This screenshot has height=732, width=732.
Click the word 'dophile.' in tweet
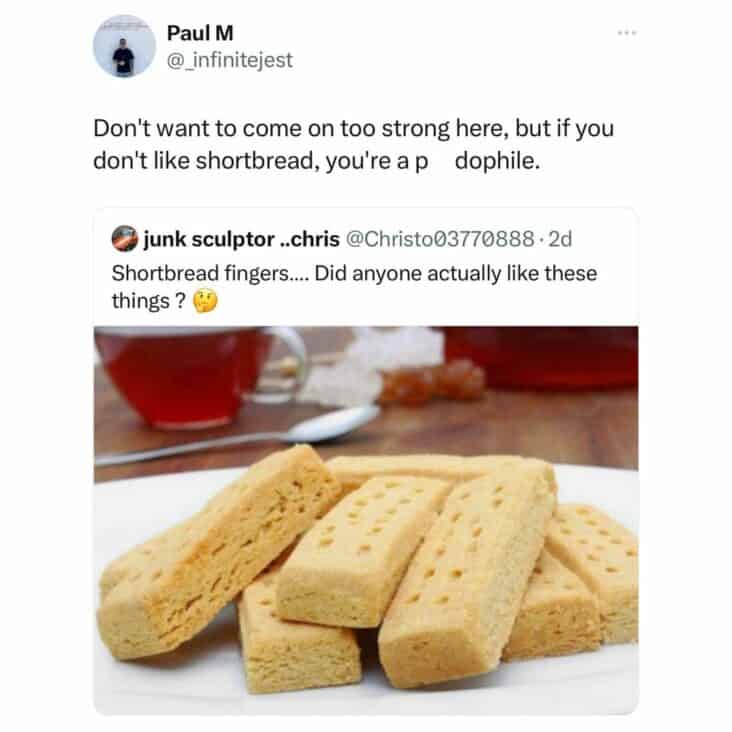point(497,161)
